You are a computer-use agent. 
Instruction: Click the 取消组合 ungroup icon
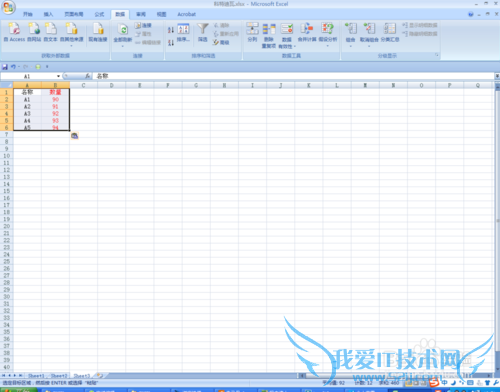[369, 29]
